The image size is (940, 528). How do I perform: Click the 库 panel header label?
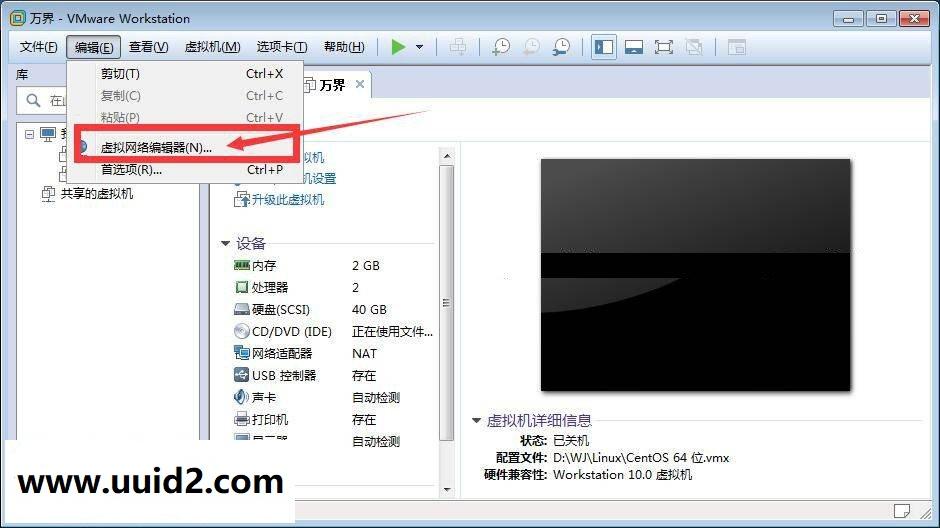22,74
